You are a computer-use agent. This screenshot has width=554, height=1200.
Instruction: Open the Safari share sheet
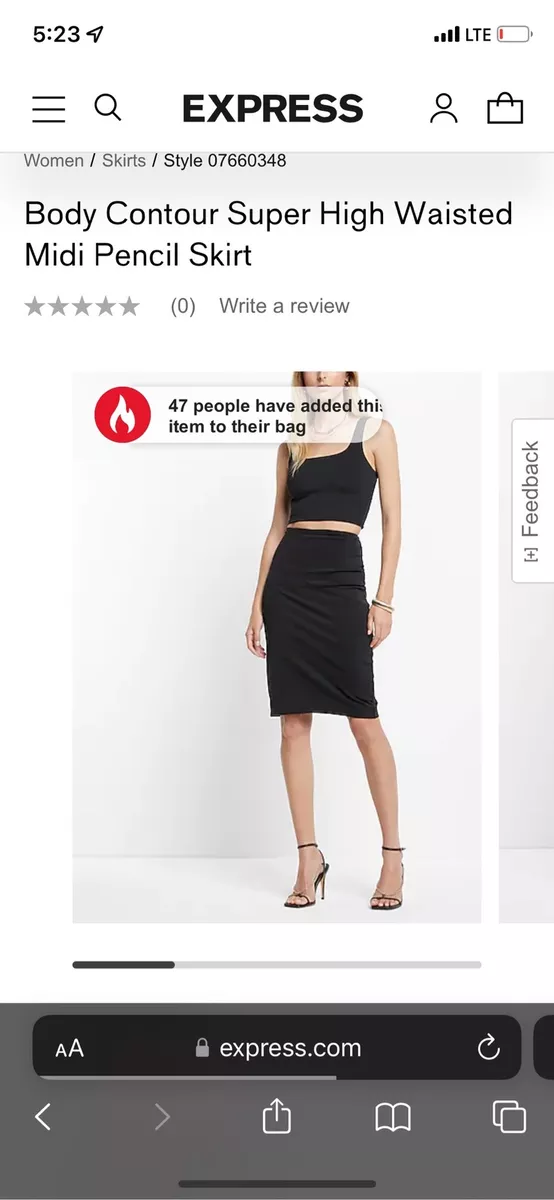click(x=276, y=1115)
